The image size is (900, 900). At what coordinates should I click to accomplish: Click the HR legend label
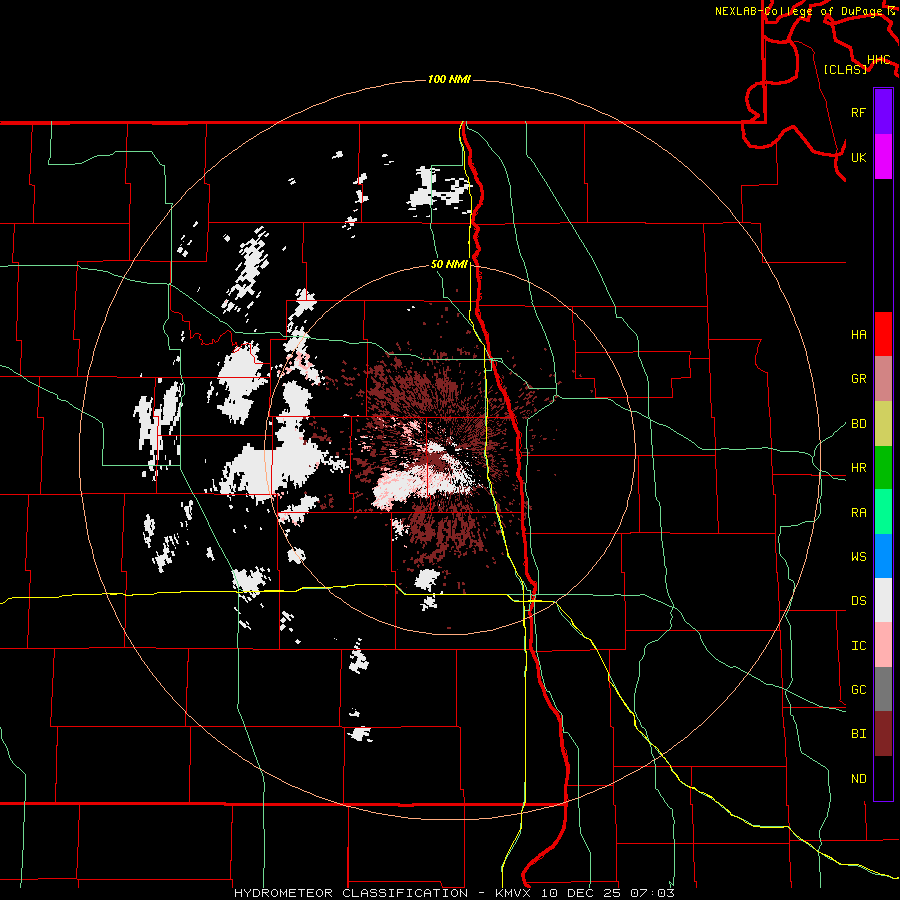(x=858, y=468)
